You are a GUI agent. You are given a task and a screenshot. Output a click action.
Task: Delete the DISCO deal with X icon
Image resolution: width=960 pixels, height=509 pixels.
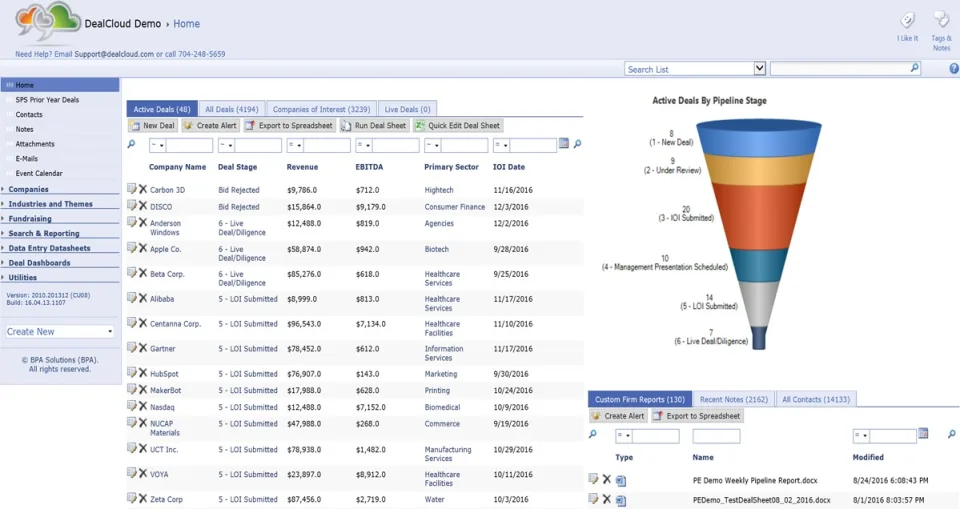143,206
